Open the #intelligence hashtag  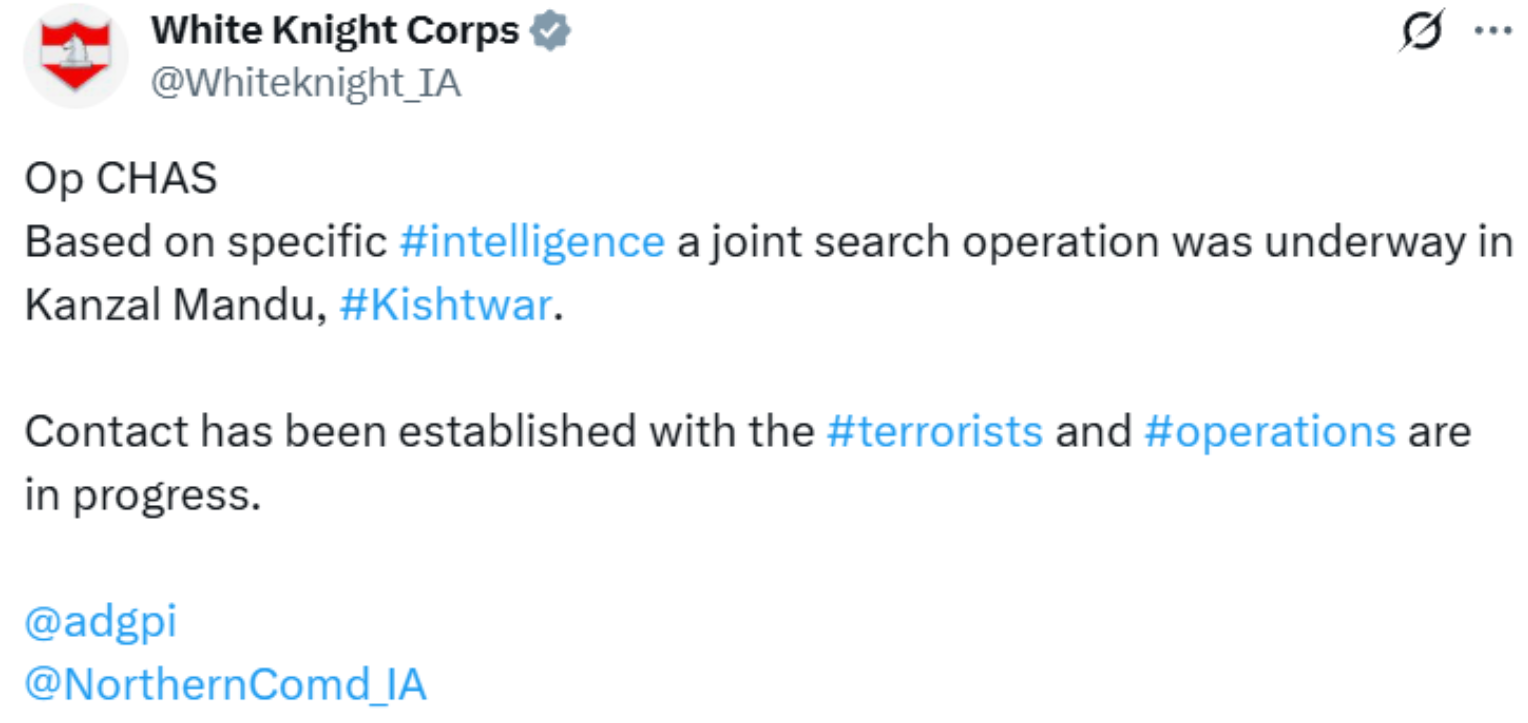531,242
